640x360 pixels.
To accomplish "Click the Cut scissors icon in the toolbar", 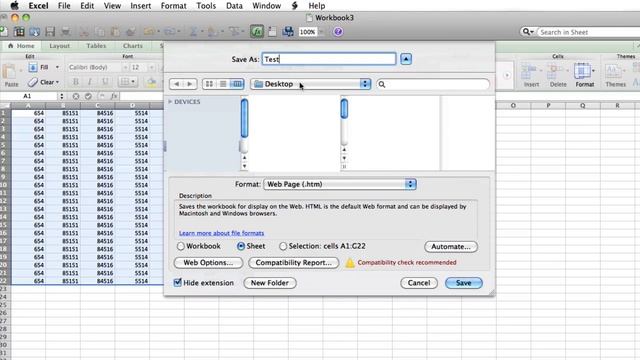I will [84, 31].
